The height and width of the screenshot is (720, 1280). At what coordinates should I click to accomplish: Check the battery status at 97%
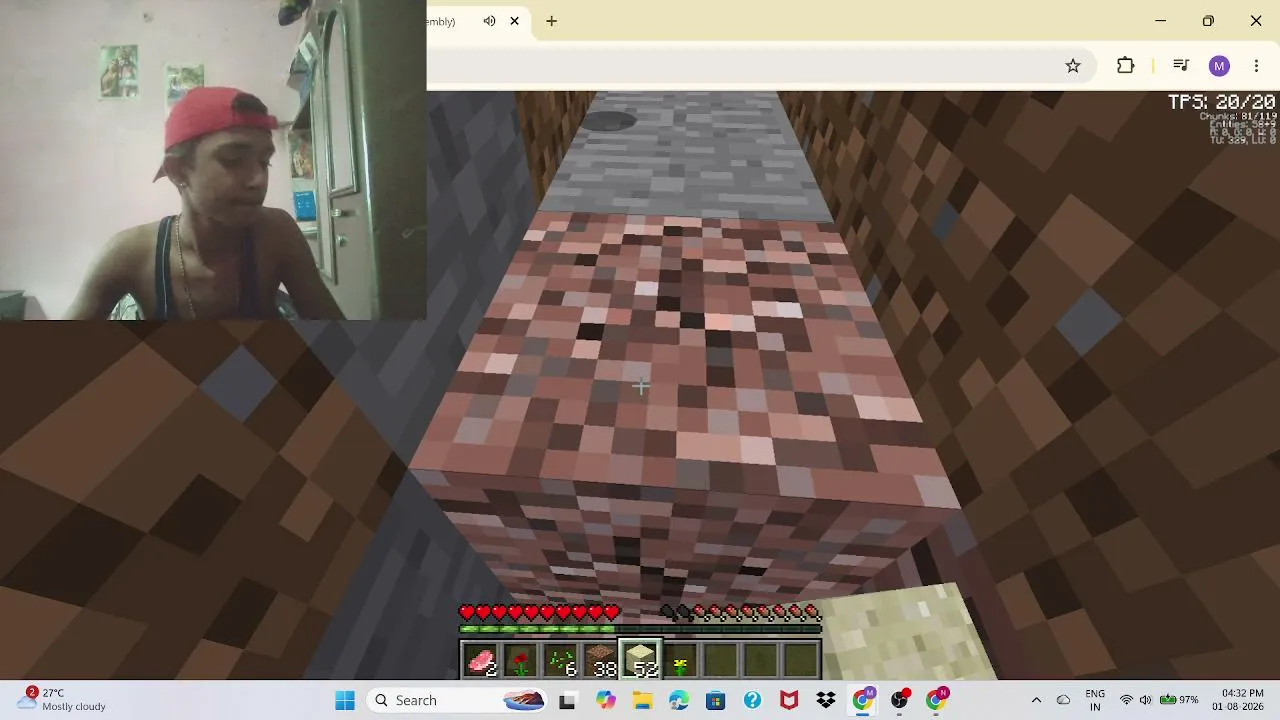(x=1179, y=700)
